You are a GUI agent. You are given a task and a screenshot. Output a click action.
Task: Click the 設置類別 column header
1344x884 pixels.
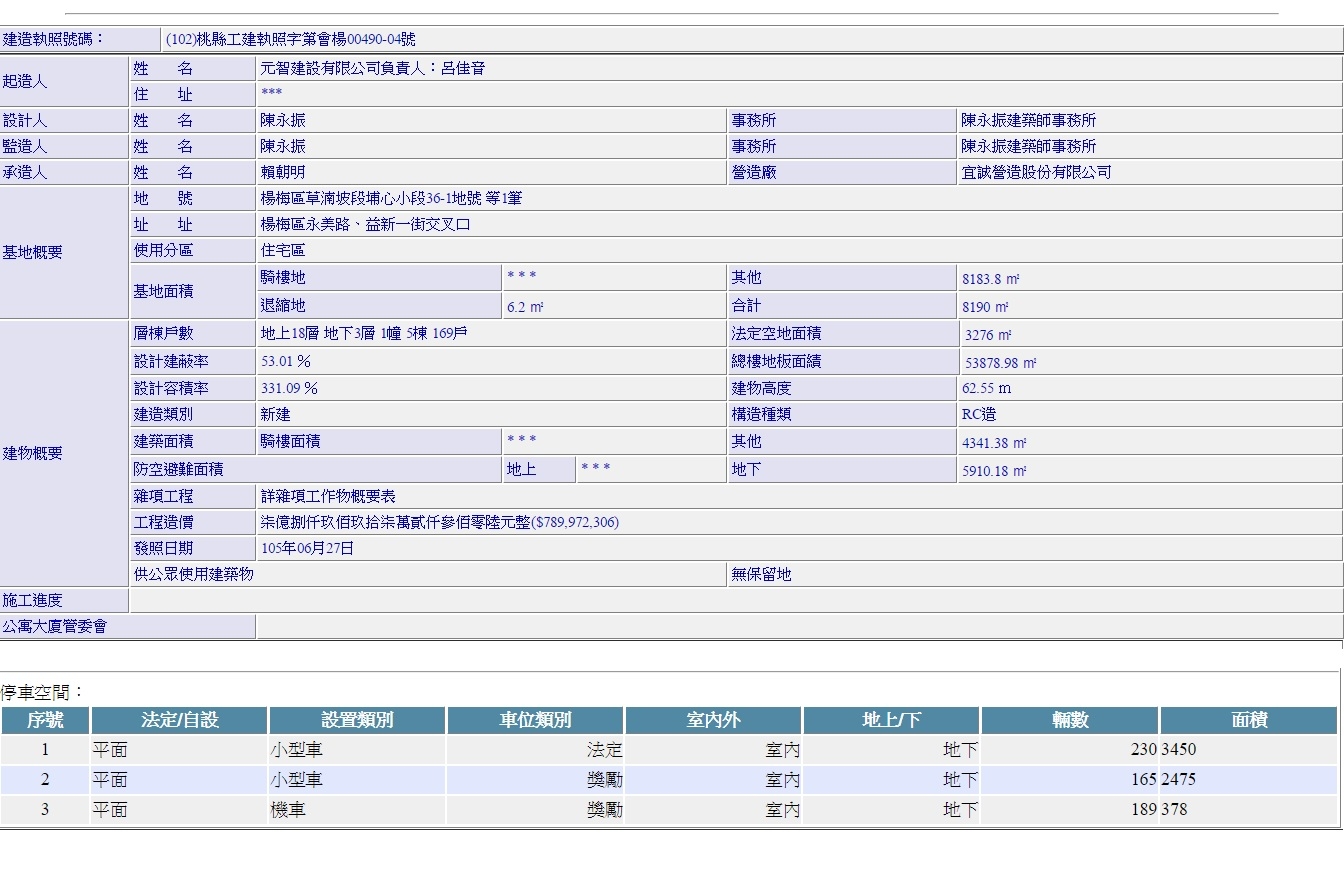(x=357, y=720)
